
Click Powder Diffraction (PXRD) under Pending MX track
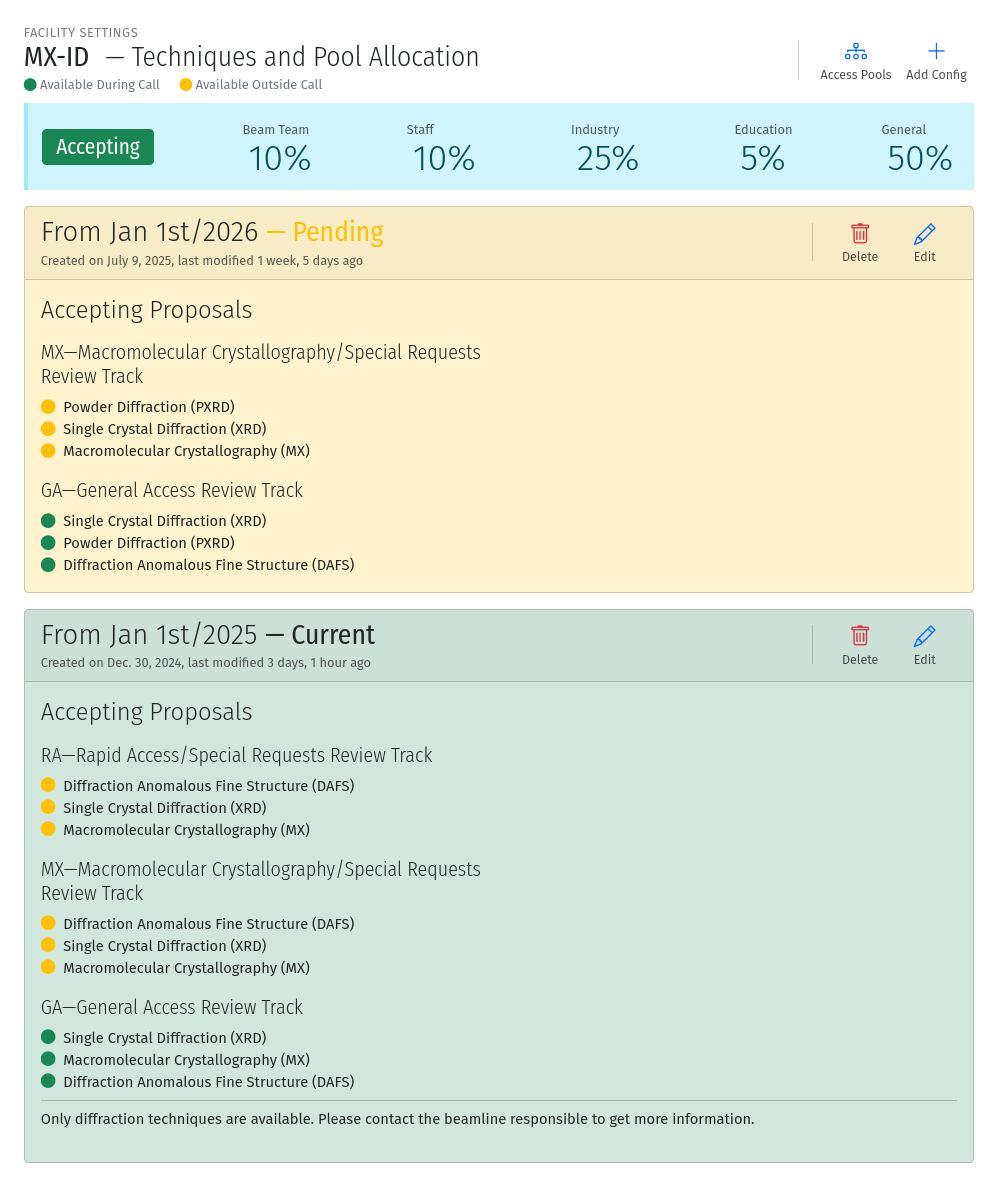pos(149,407)
